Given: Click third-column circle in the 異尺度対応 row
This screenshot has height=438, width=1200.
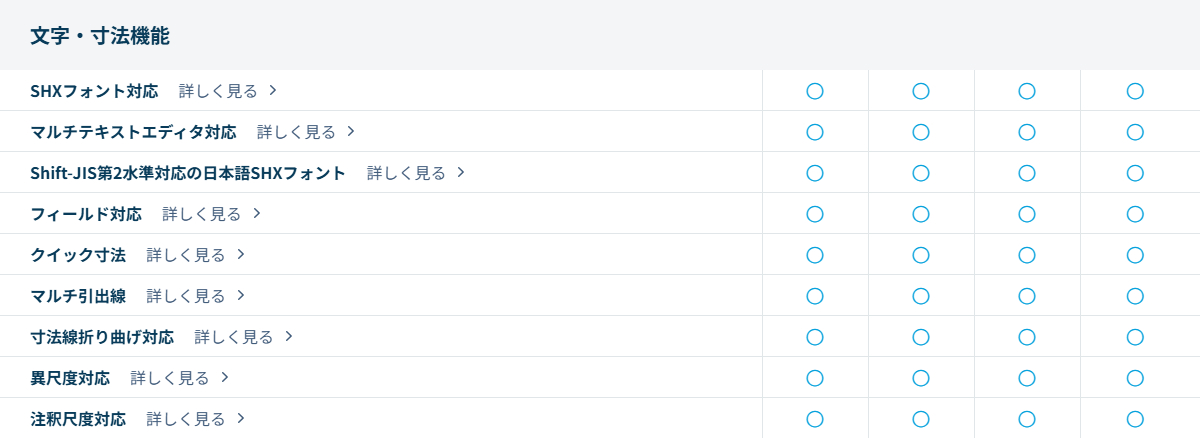Looking at the screenshot, I should (x=1027, y=378).
